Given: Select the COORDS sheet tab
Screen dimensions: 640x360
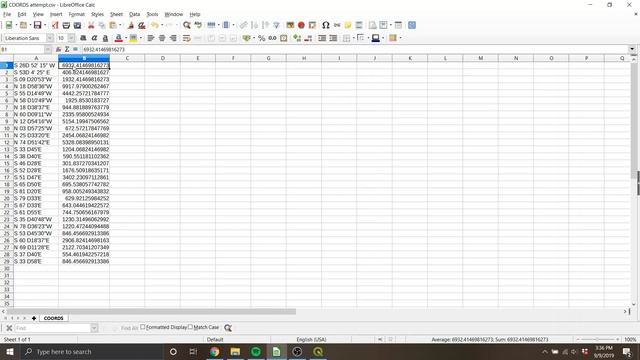Looking at the screenshot, I should coord(53,318).
